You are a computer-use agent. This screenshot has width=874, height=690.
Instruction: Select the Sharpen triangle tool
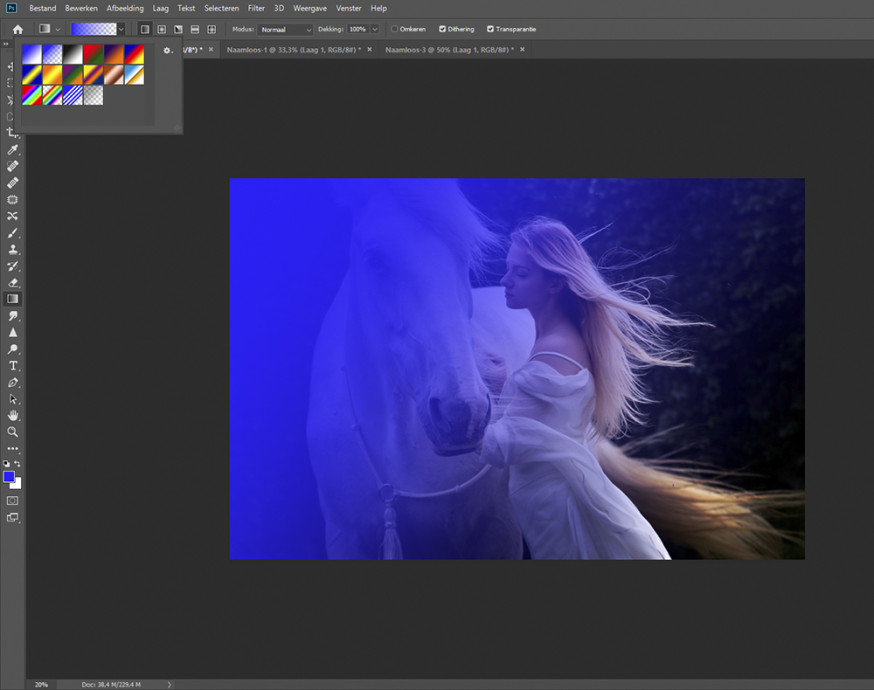click(12, 333)
